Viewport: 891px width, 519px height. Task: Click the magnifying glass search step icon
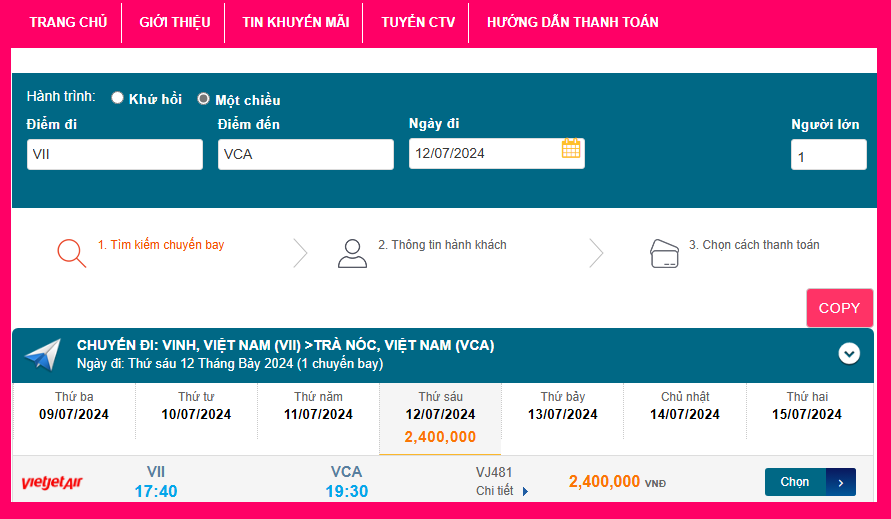pos(71,252)
